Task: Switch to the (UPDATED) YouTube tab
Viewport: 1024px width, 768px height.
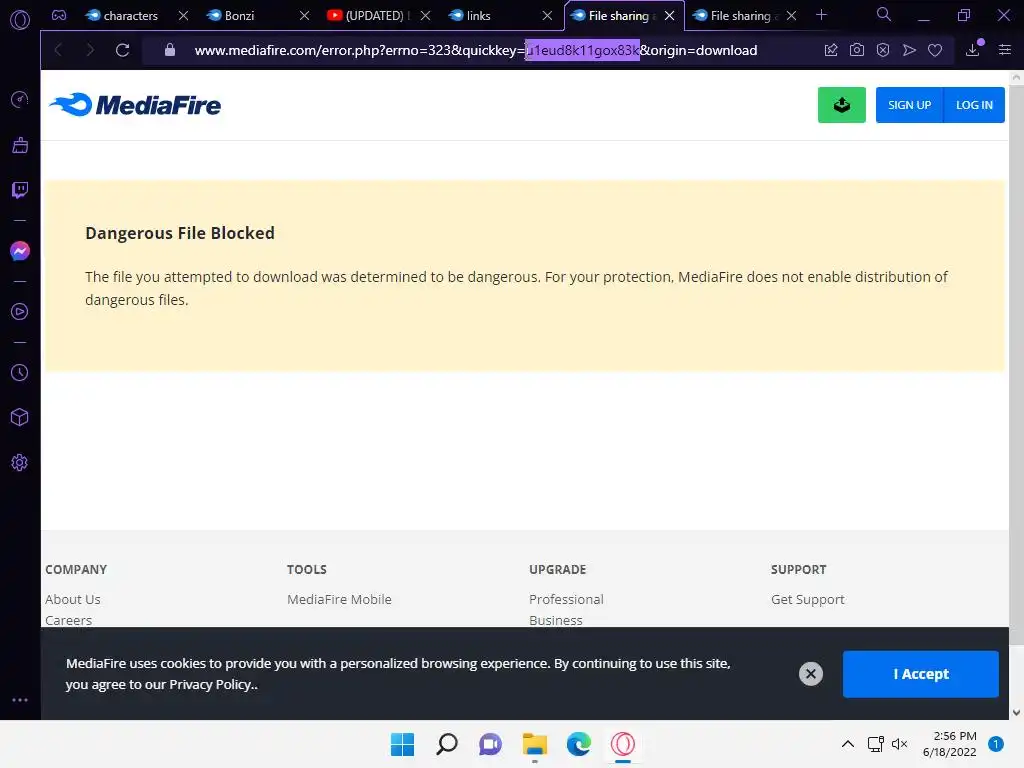Action: click(x=374, y=16)
